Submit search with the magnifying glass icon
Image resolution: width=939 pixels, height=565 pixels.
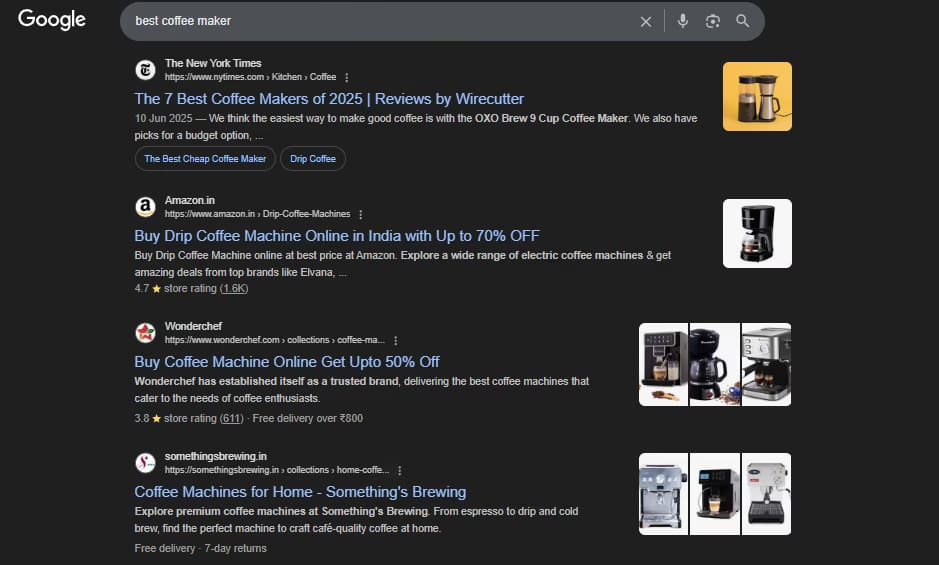(743, 21)
